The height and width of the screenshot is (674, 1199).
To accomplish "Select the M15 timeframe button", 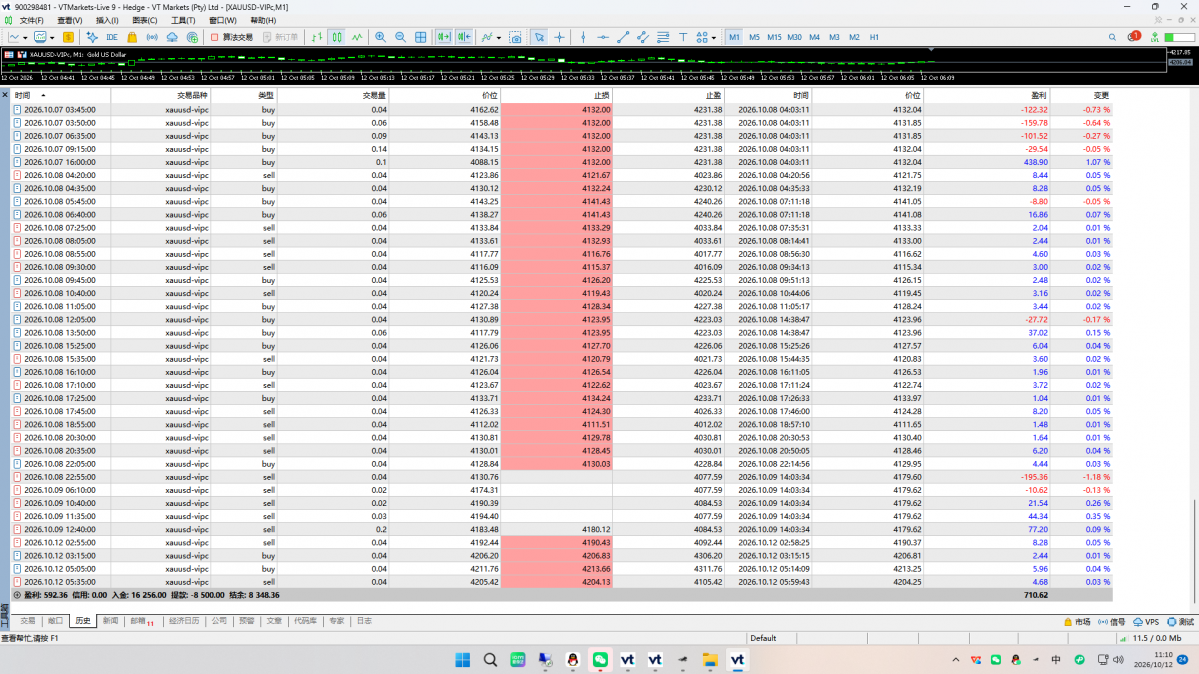I will [774, 37].
